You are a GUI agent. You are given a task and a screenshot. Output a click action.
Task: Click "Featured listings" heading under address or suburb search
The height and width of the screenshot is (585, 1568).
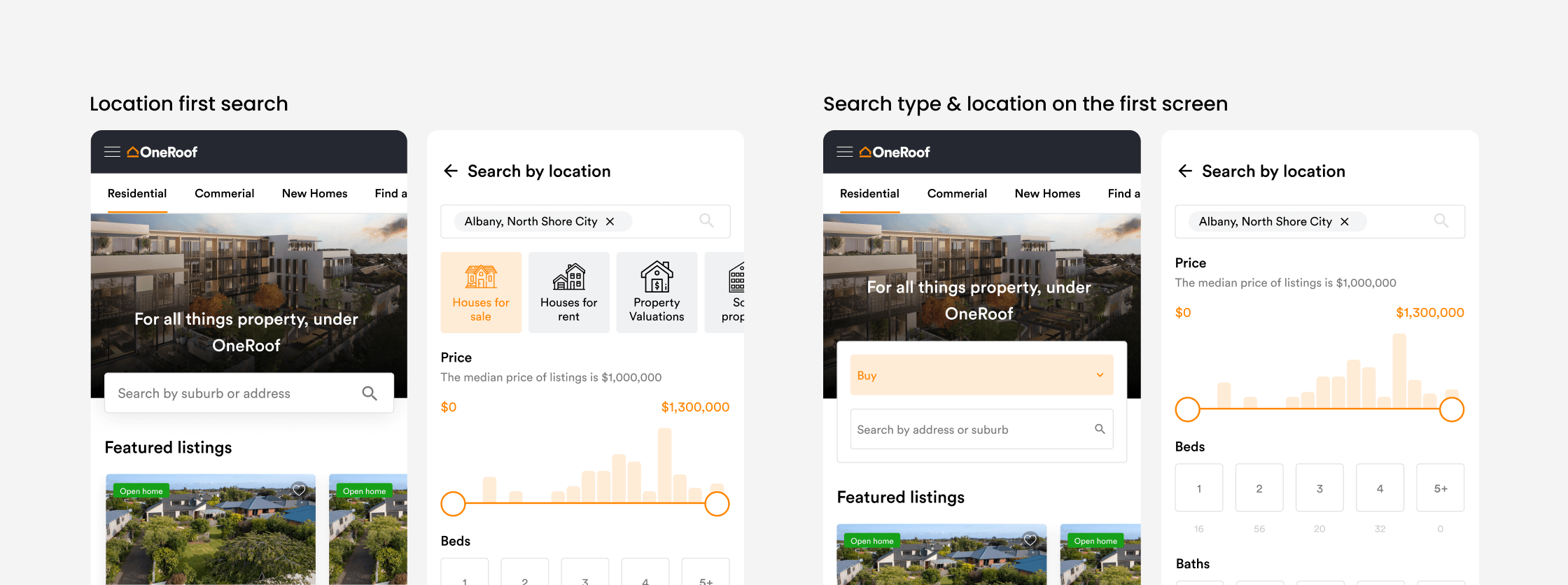pyautogui.click(x=901, y=498)
